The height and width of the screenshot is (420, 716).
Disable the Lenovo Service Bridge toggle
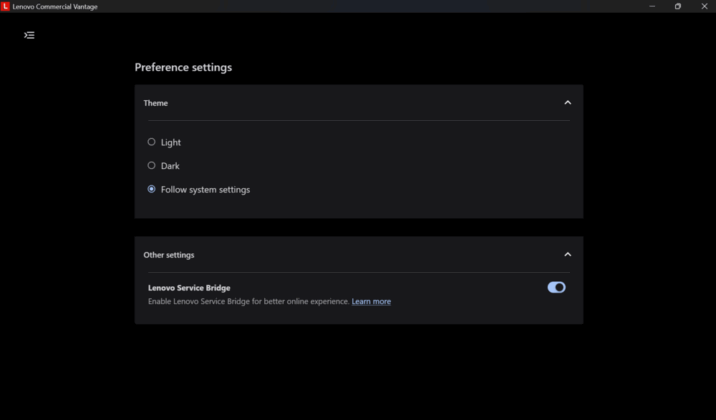coord(556,287)
